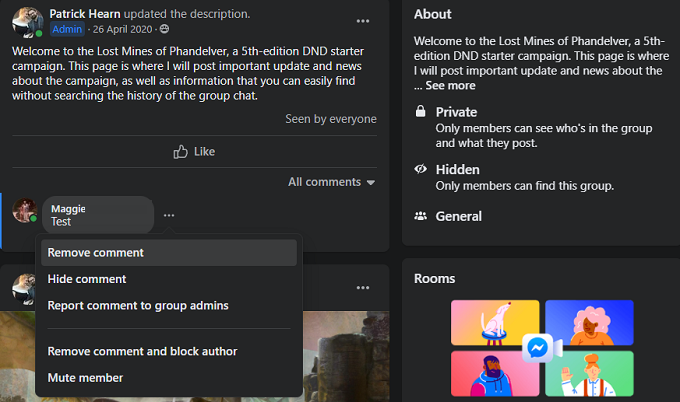Expand the All comments dropdown
This screenshot has width=680, height=402.
(x=331, y=182)
